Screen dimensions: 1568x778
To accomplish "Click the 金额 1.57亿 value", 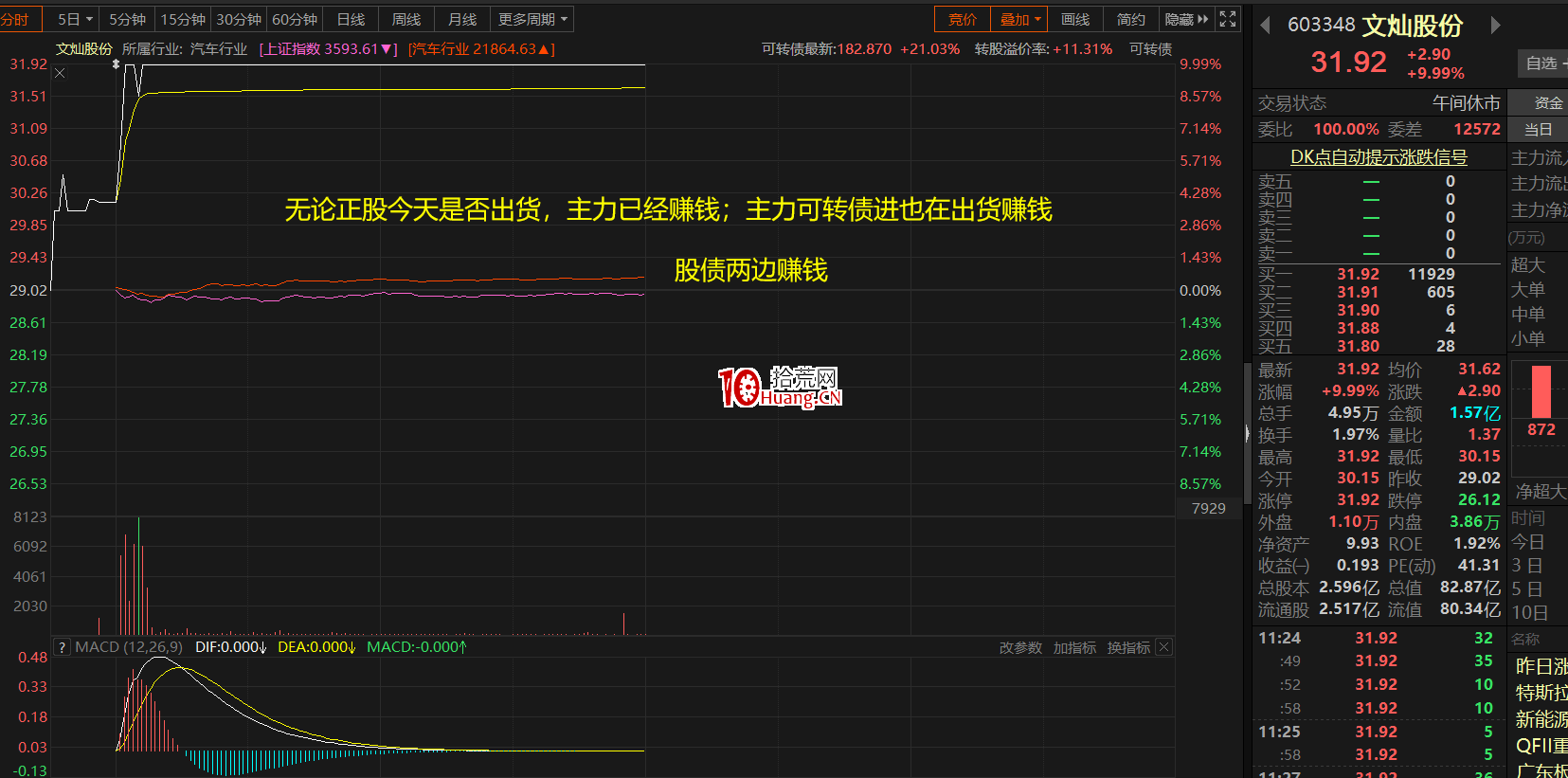I will pyautogui.click(x=1475, y=413).
